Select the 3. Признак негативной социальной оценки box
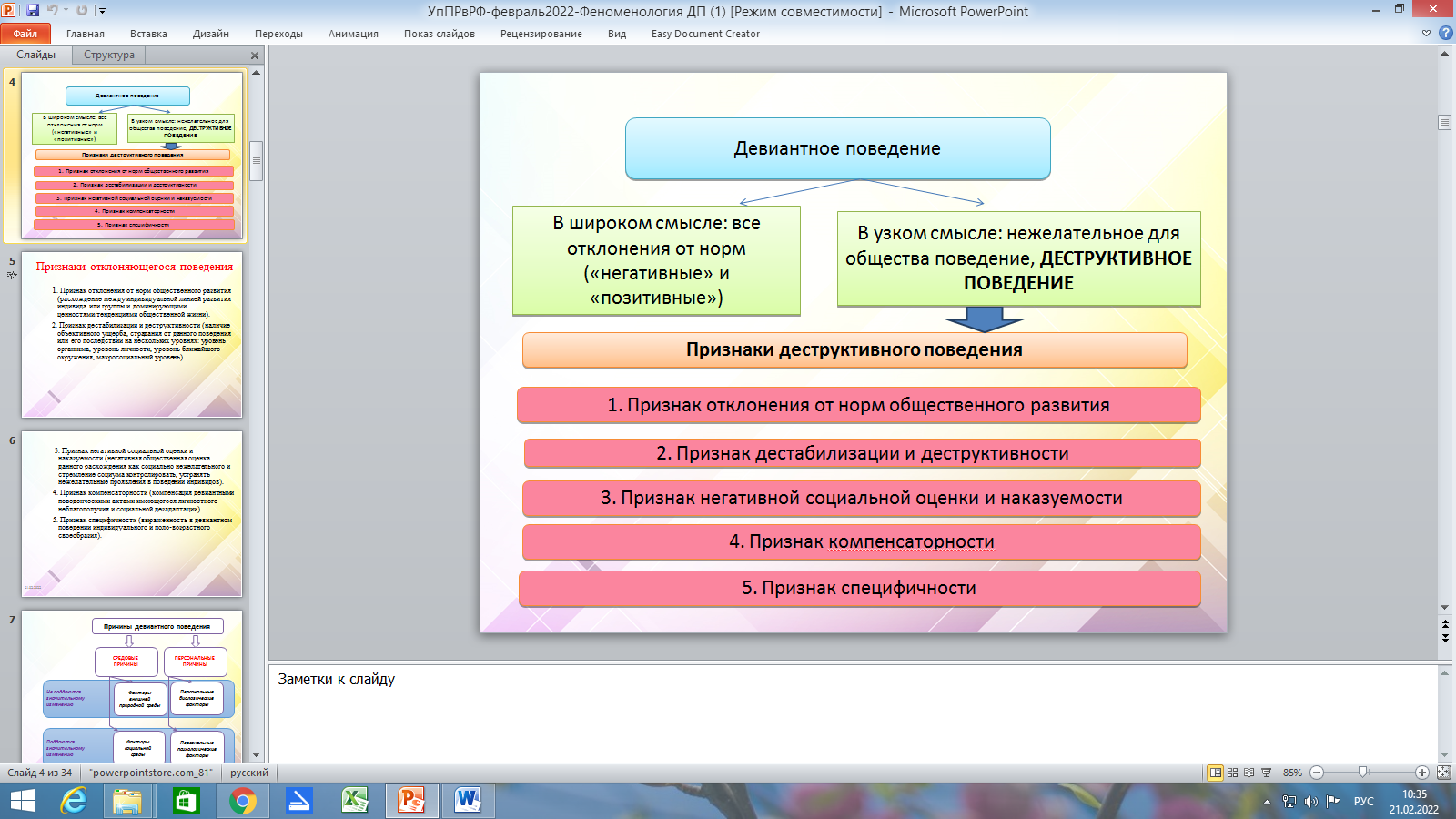 pyautogui.click(x=861, y=499)
